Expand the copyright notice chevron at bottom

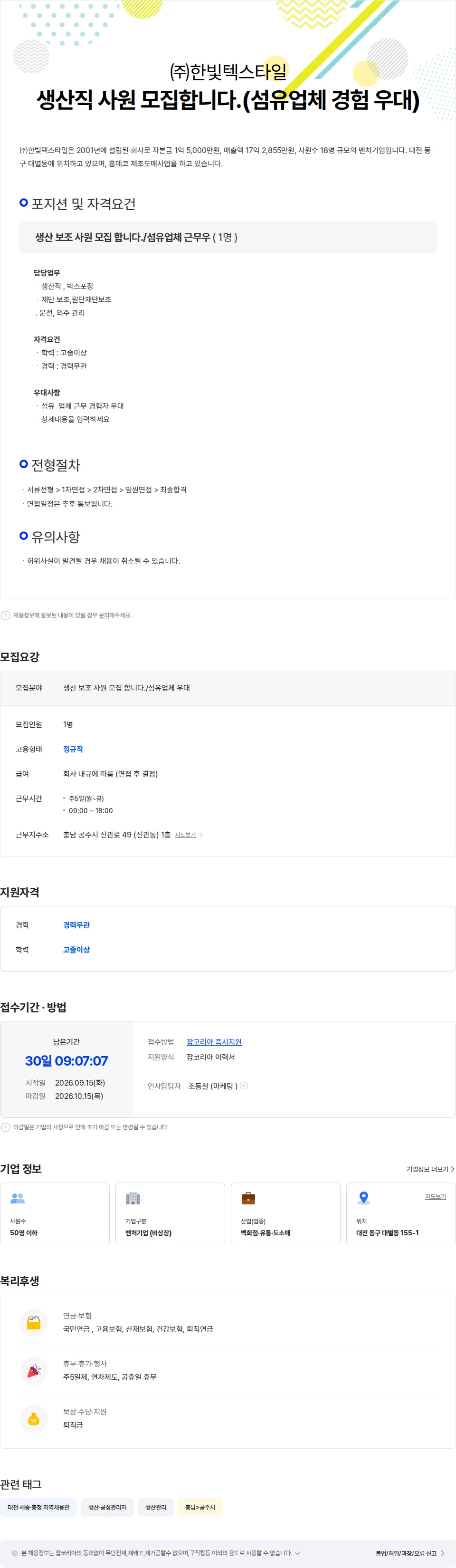point(297,1553)
